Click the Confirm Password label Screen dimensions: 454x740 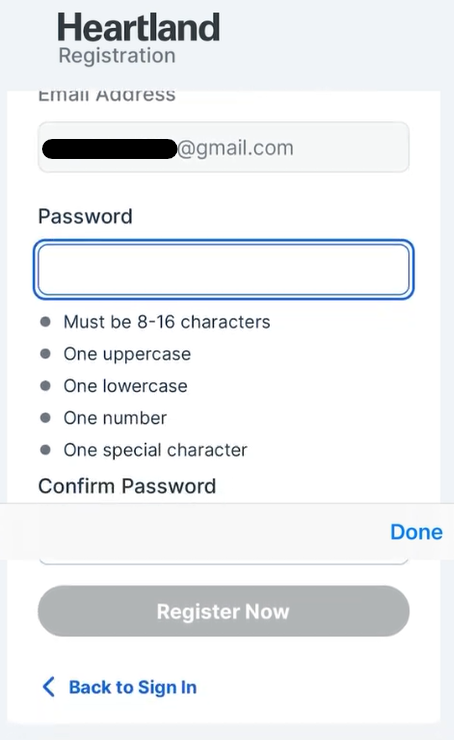coord(127,486)
